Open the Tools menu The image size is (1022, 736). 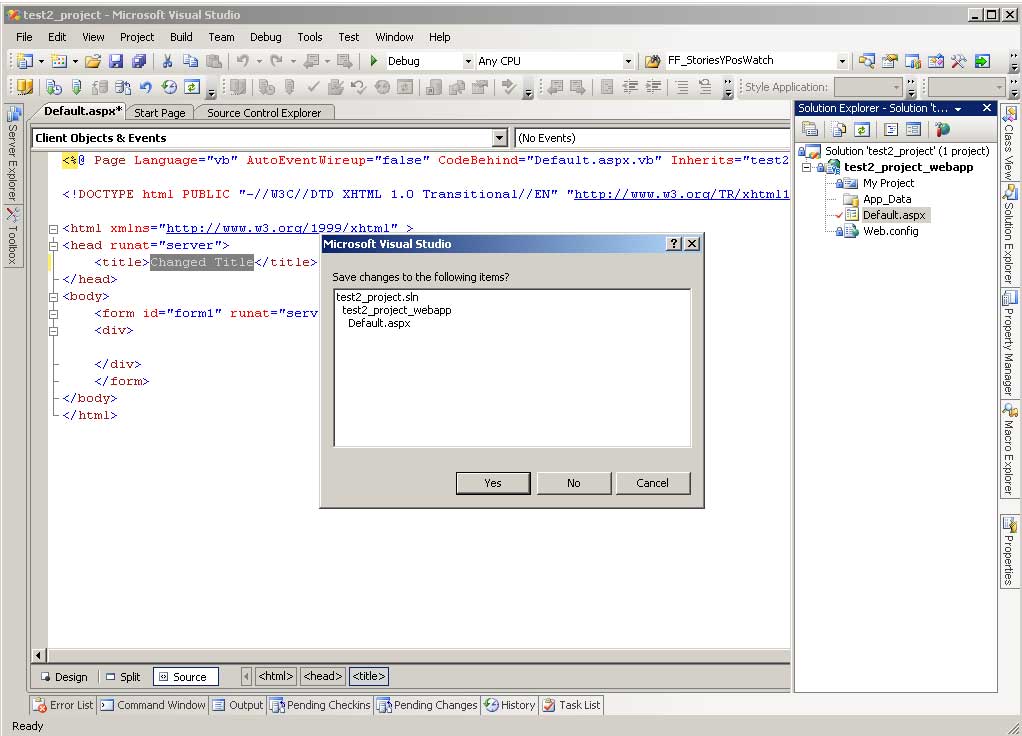[310, 37]
